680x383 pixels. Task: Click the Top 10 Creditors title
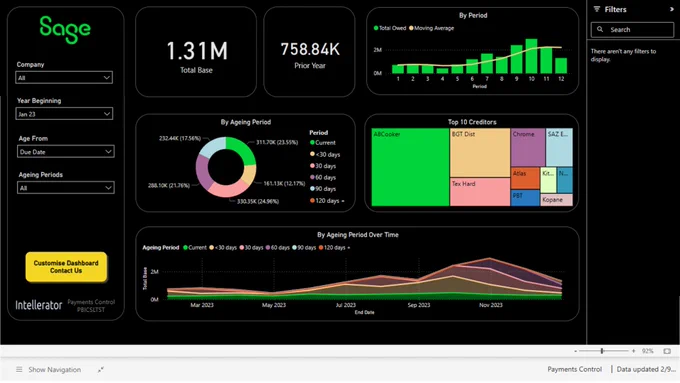pos(472,122)
